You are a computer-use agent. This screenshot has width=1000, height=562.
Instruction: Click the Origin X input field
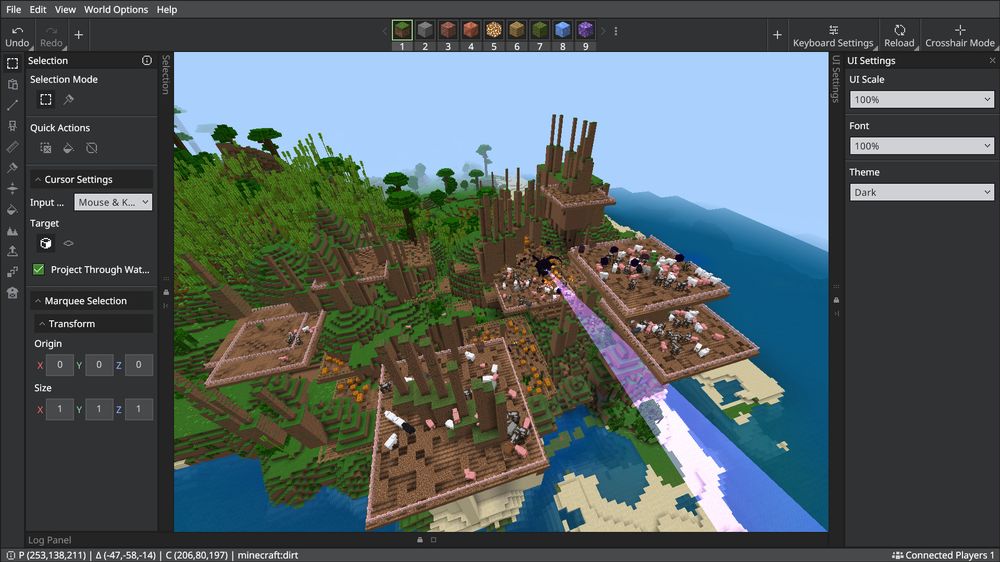click(60, 365)
